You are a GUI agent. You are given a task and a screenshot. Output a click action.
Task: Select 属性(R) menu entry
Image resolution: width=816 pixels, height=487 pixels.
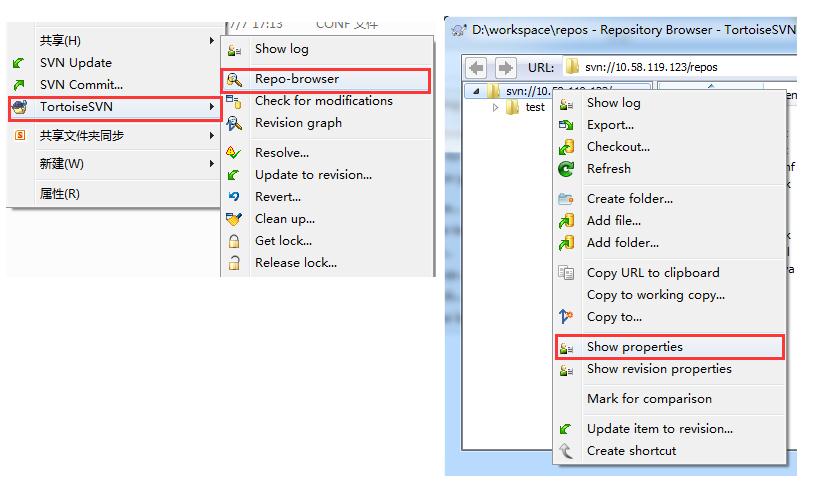click(113, 194)
